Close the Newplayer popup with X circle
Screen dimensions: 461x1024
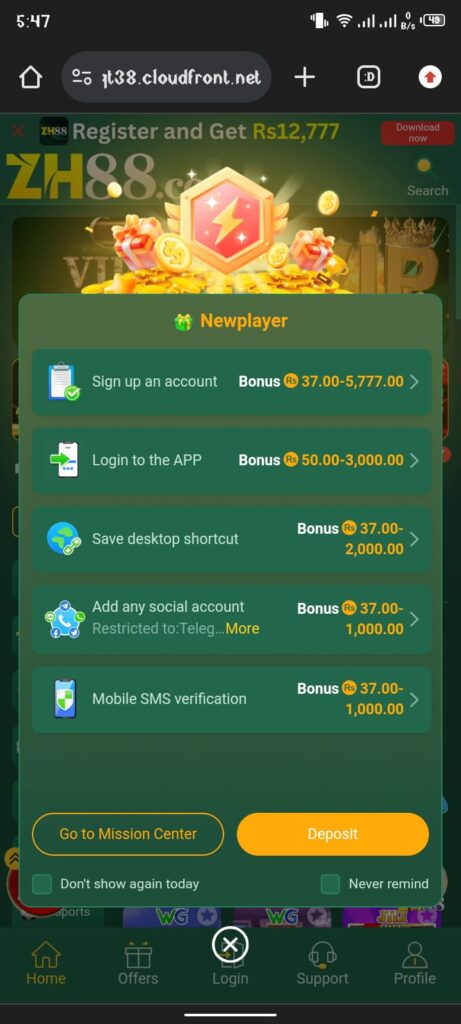pyautogui.click(x=230, y=944)
